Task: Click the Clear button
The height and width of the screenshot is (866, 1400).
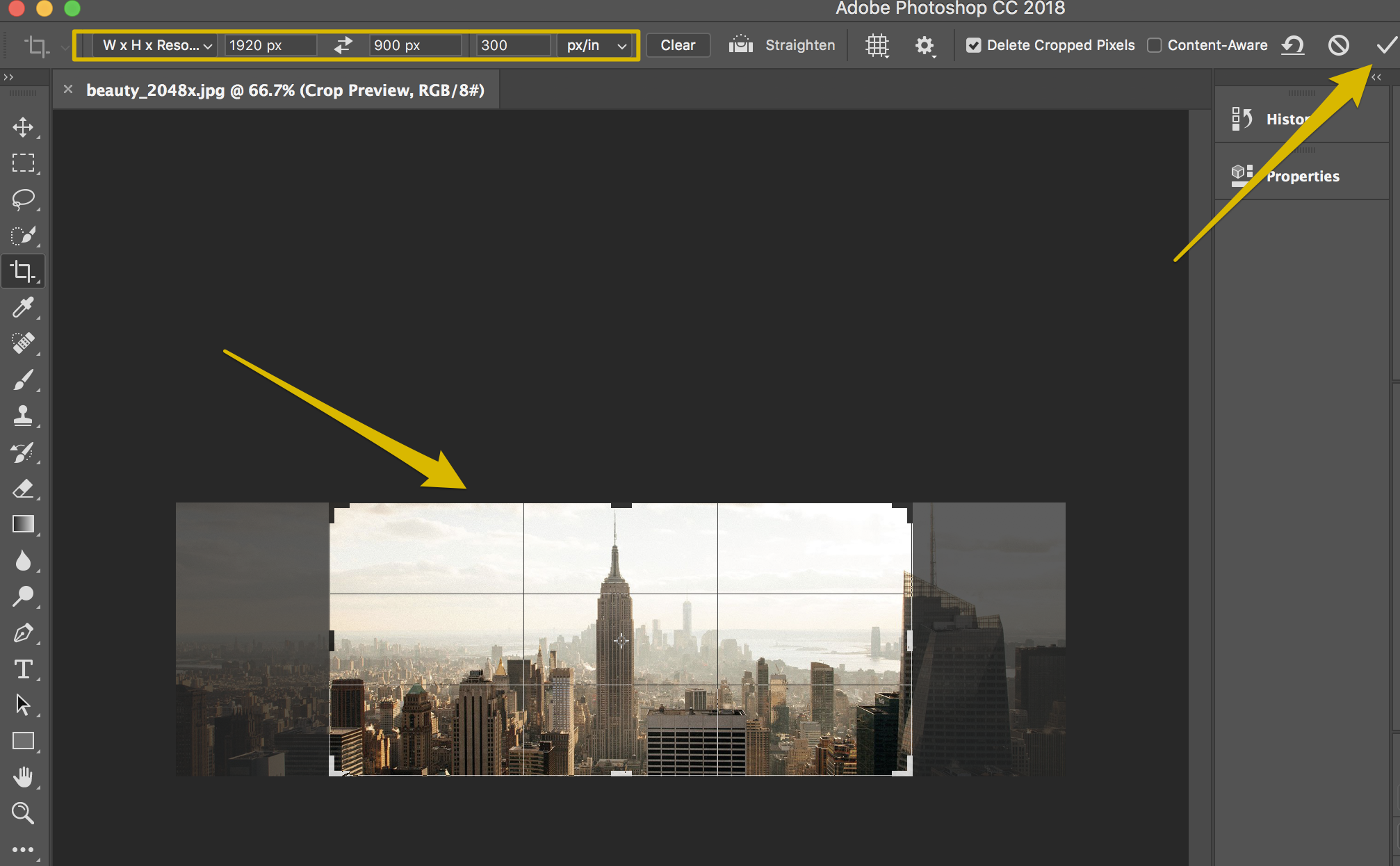Action: click(677, 45)
